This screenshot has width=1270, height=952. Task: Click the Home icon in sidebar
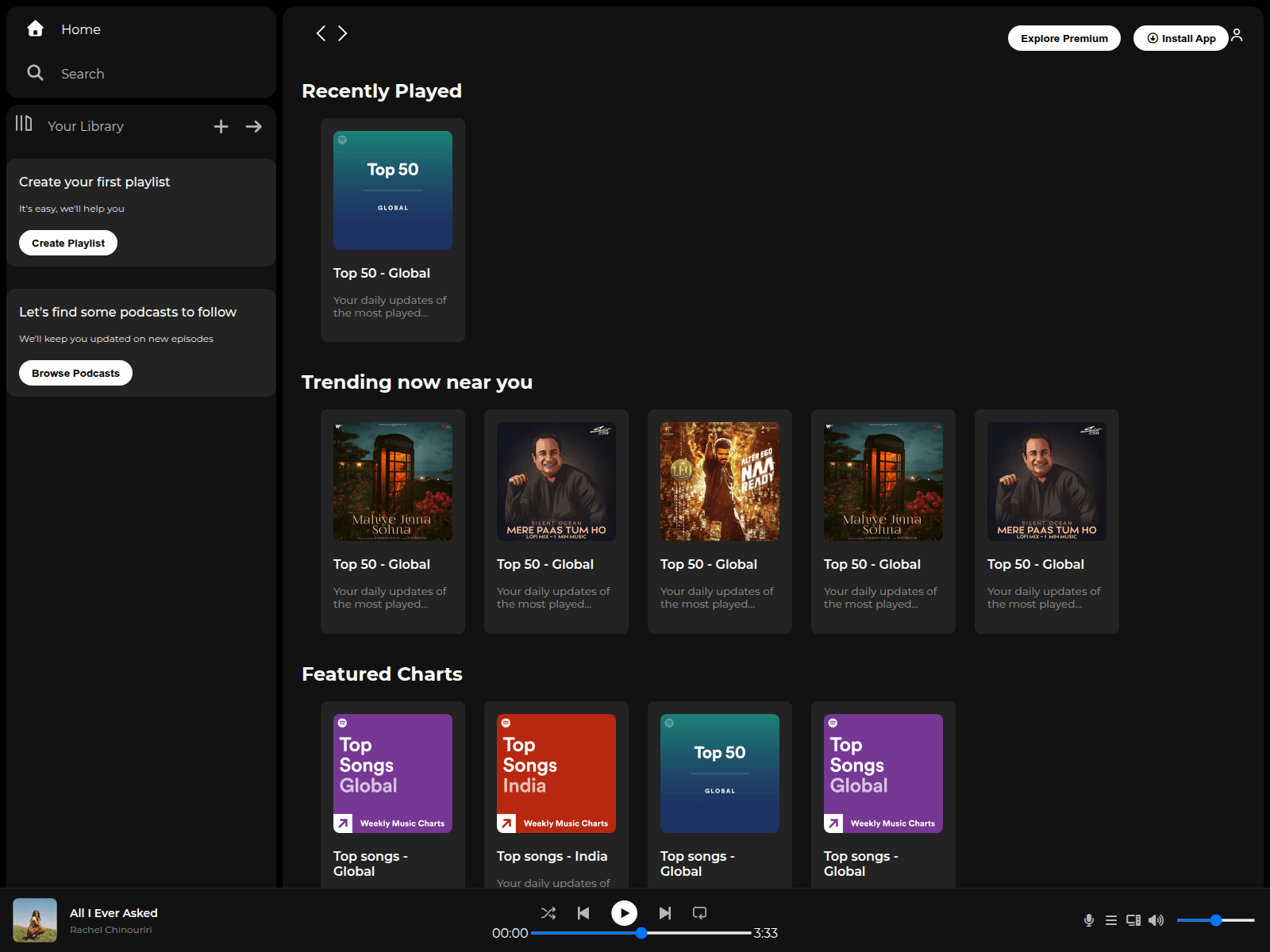coord(35,29)
